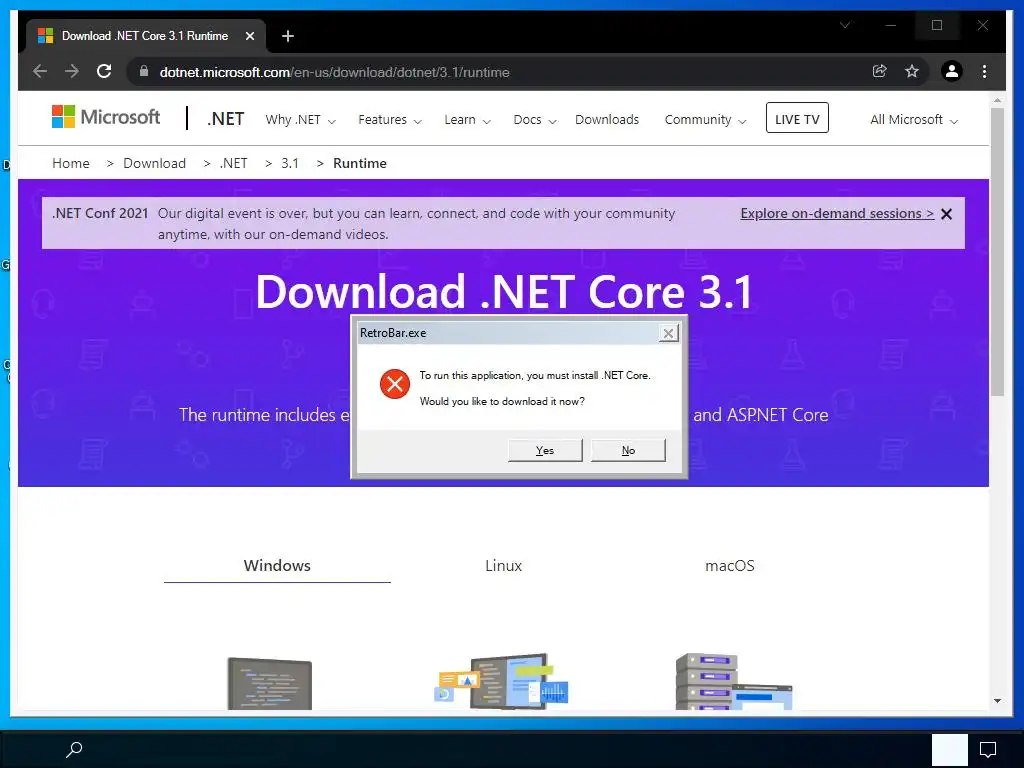Click the Windows taskbar search icon
The width and height of the screenshot is (1024, 768).
pyautogui.click(x=74, y=749)
